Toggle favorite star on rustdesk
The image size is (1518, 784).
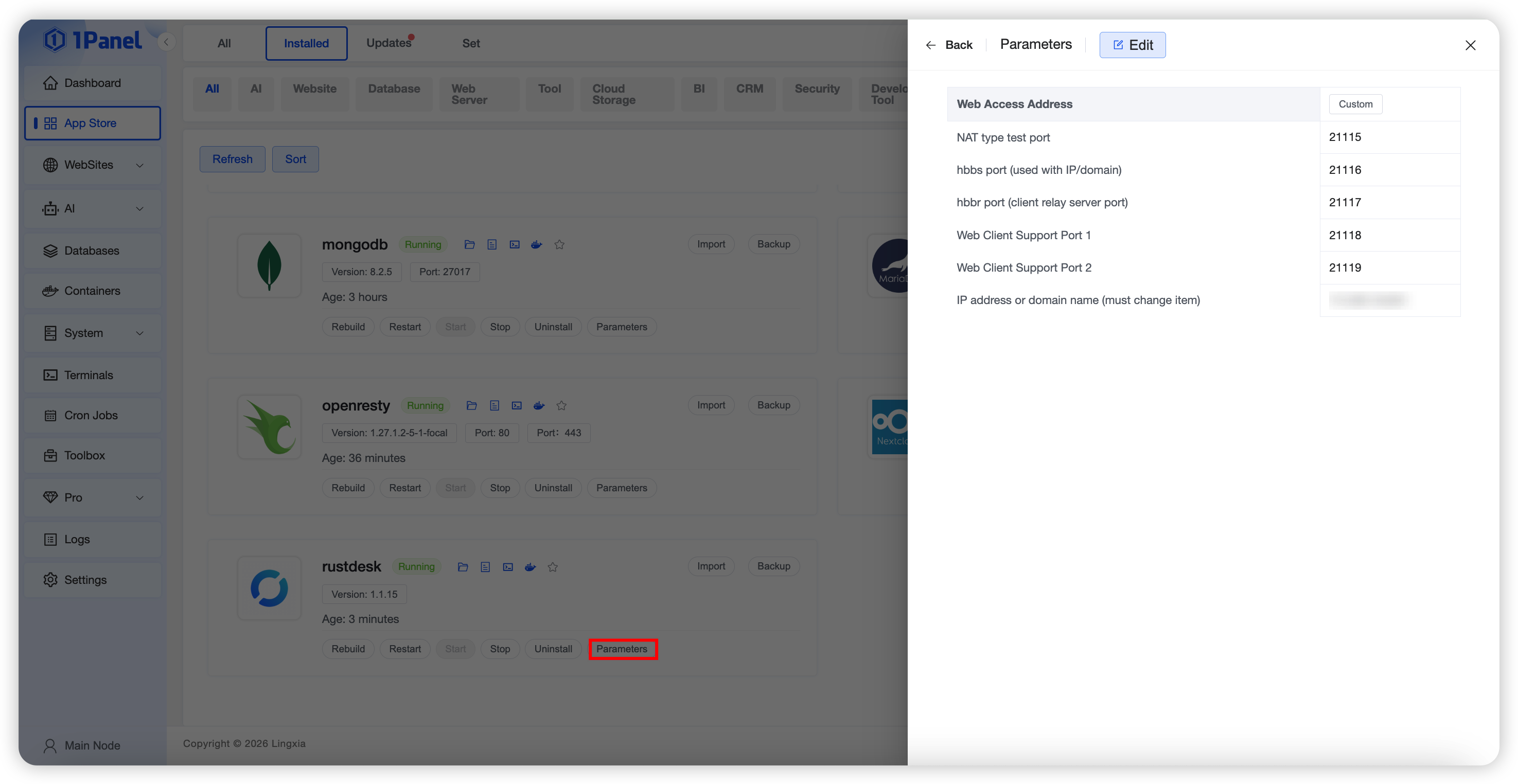(552, 566)
